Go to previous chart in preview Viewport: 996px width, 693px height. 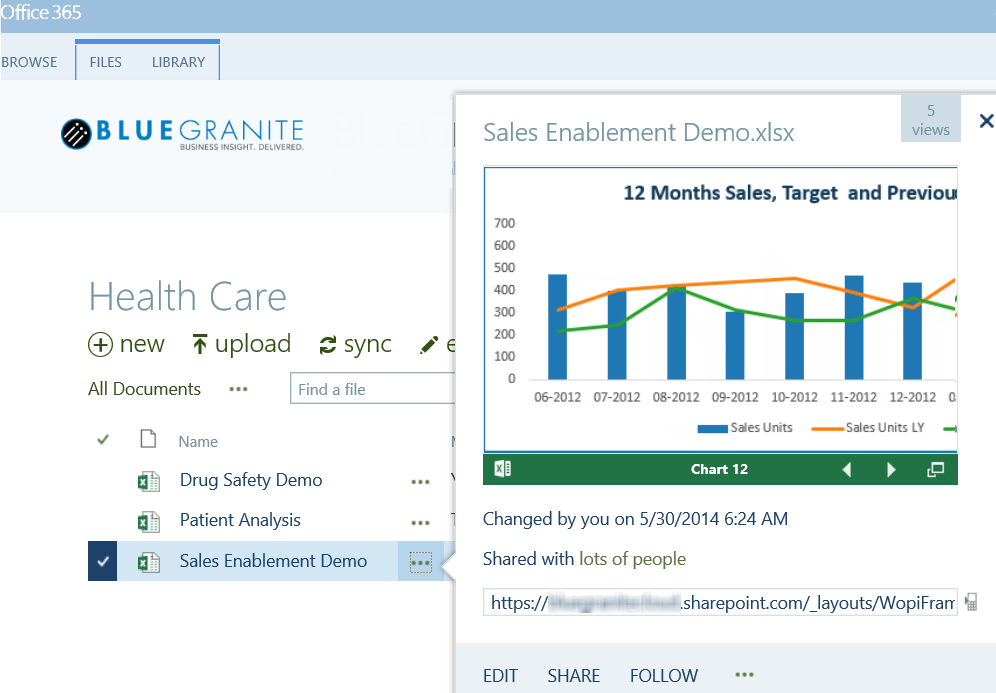click(847, 469)
